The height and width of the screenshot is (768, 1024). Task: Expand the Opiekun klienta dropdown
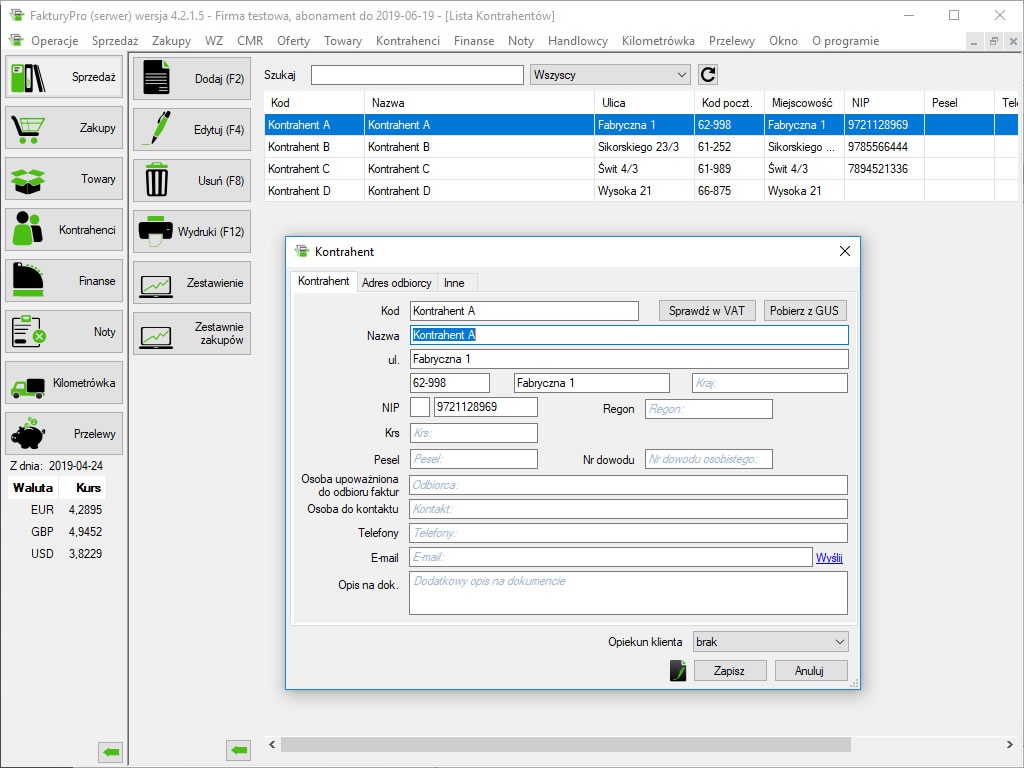pos(769,642)
